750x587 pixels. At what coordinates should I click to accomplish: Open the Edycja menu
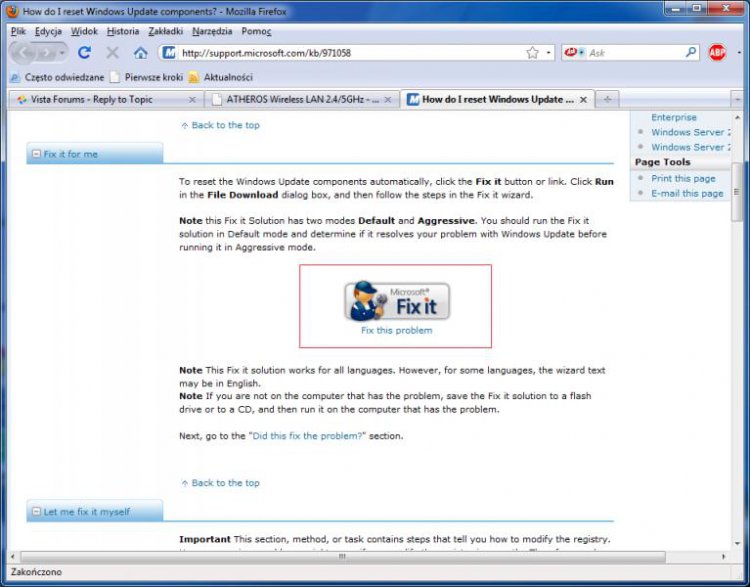(48, 31)
